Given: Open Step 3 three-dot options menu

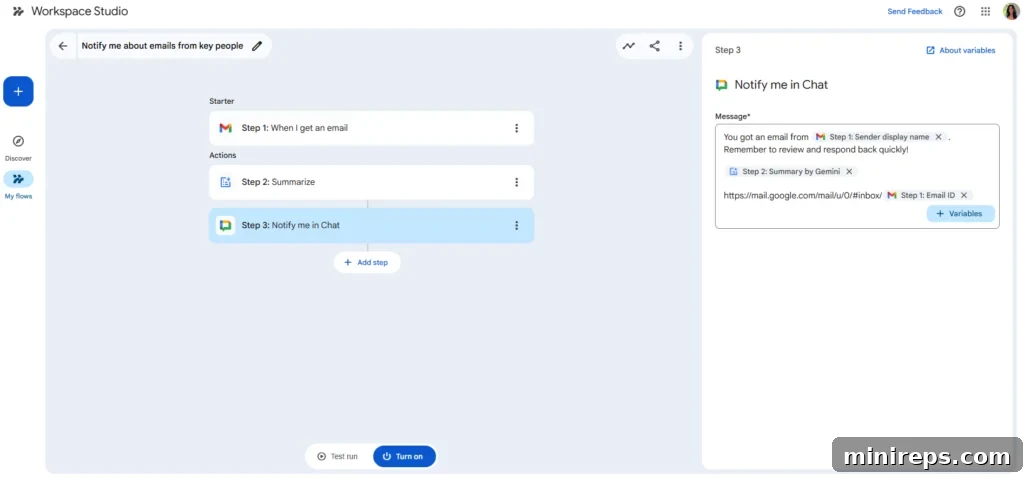Looking at the screenshot, I should (517, 225).
